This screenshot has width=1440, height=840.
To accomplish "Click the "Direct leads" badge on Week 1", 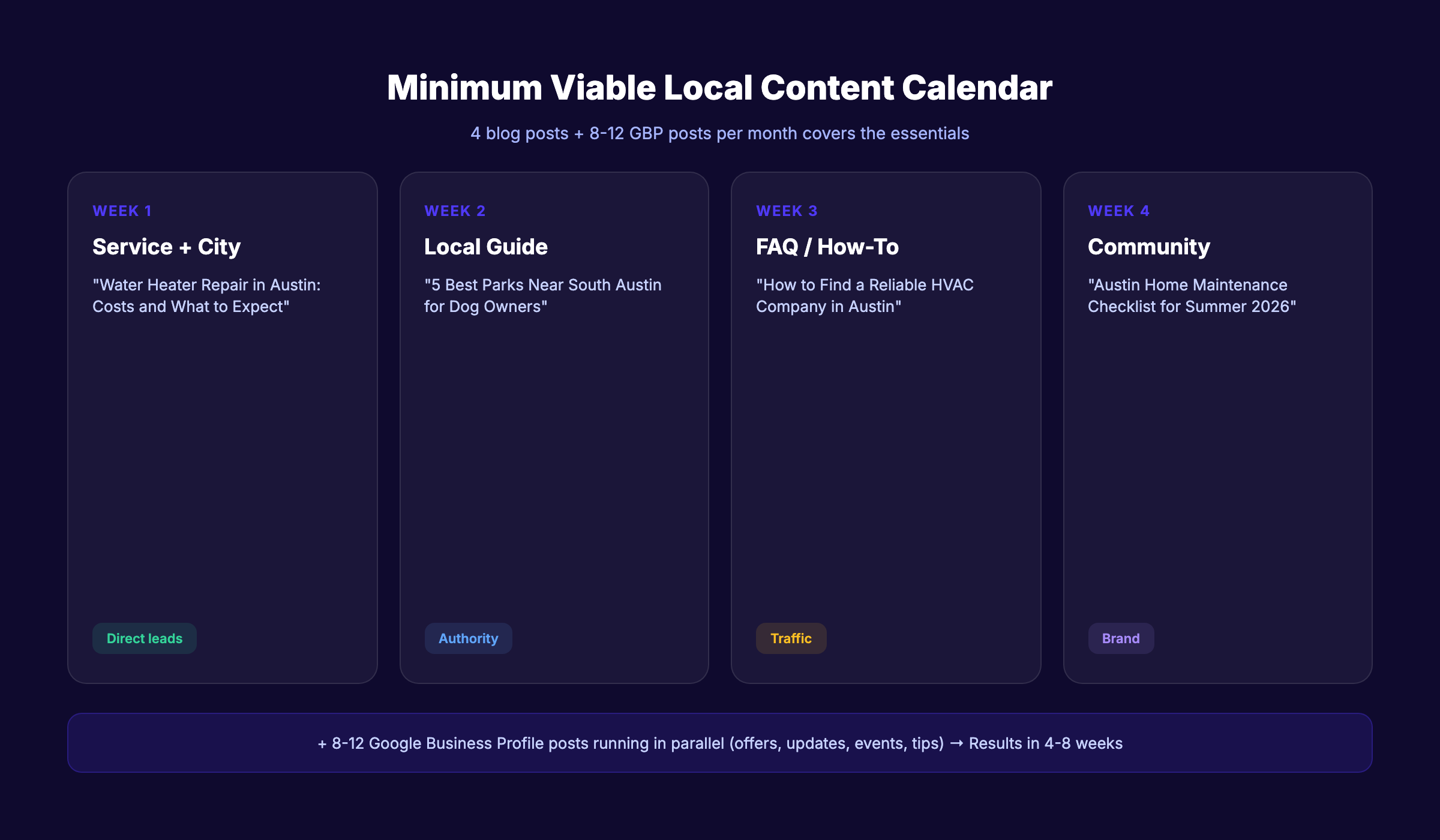I will point(144,638).
